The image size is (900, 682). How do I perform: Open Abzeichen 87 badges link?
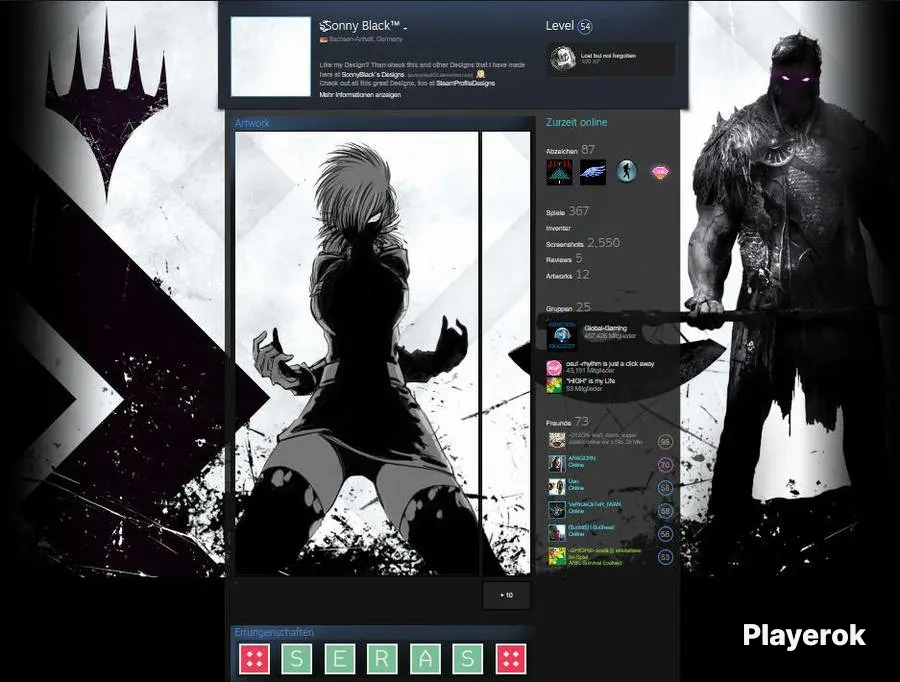coord(570,150)
